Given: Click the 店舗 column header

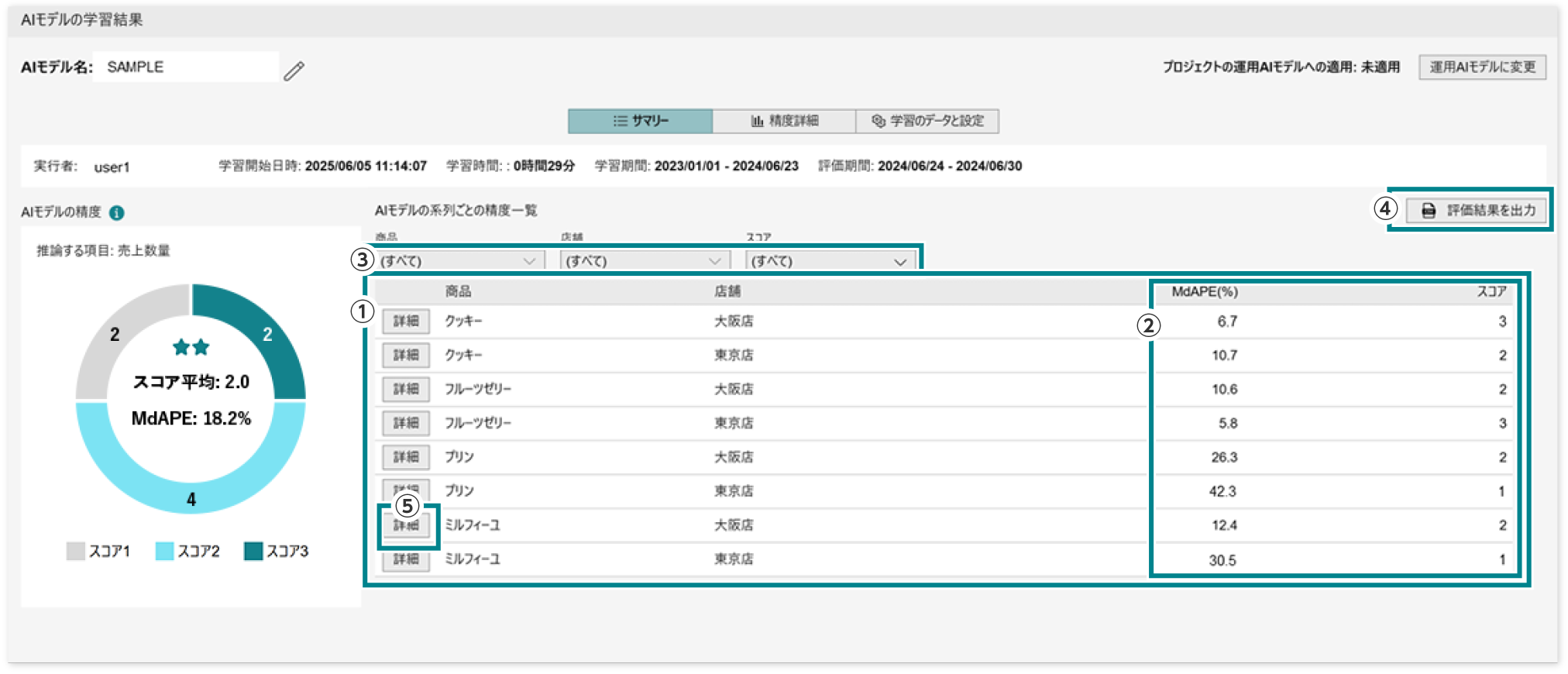Looking at the screenshot, I should (x=727, y=291).
